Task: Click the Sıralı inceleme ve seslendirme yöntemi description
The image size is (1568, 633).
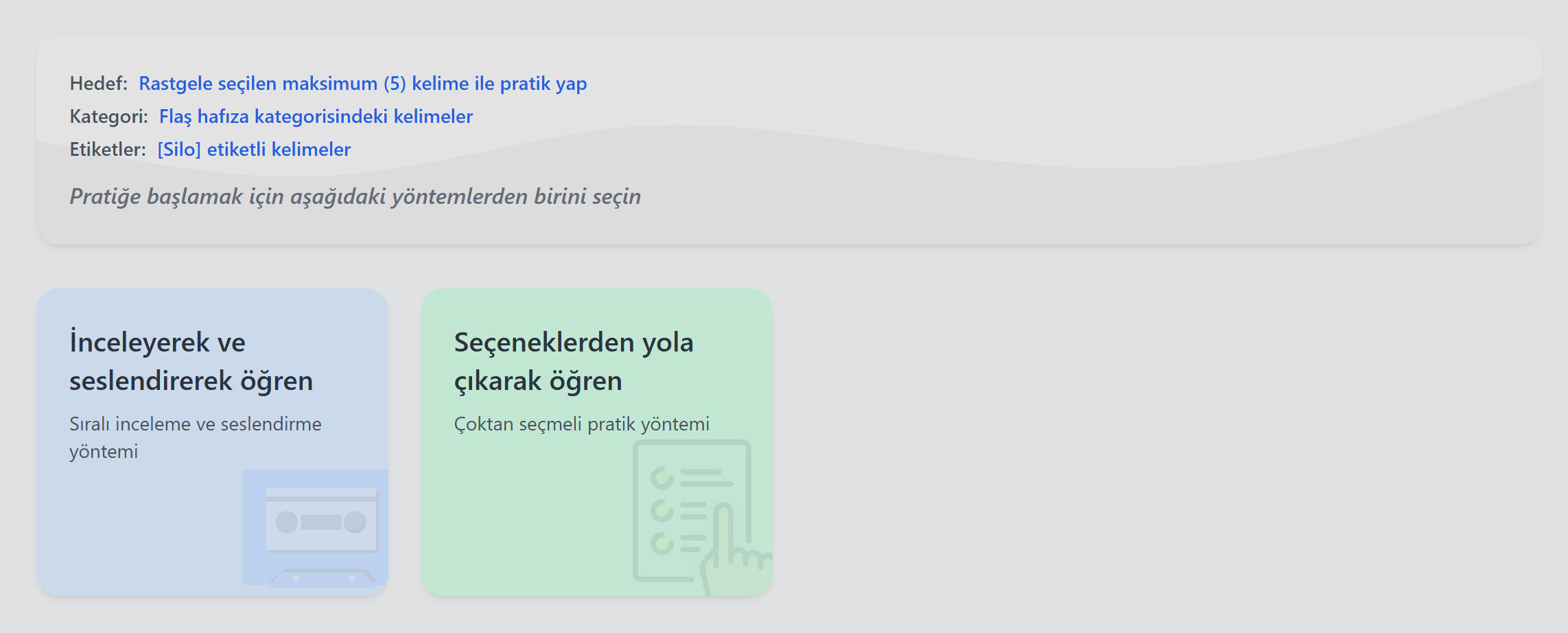Action: coord(195,437)
